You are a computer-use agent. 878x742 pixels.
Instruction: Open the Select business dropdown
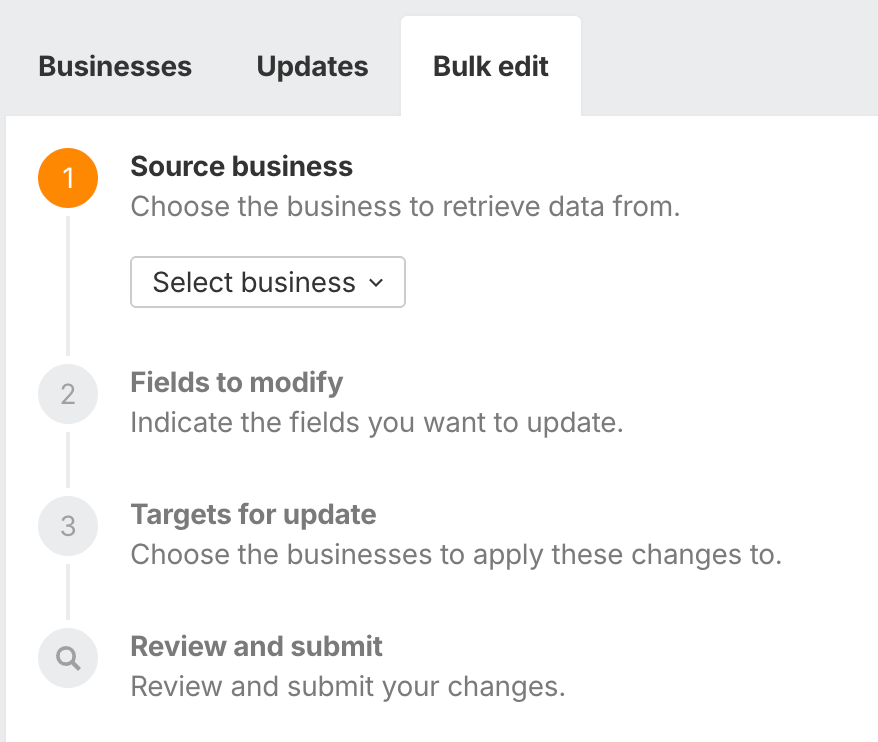click(x=267, y=282)
